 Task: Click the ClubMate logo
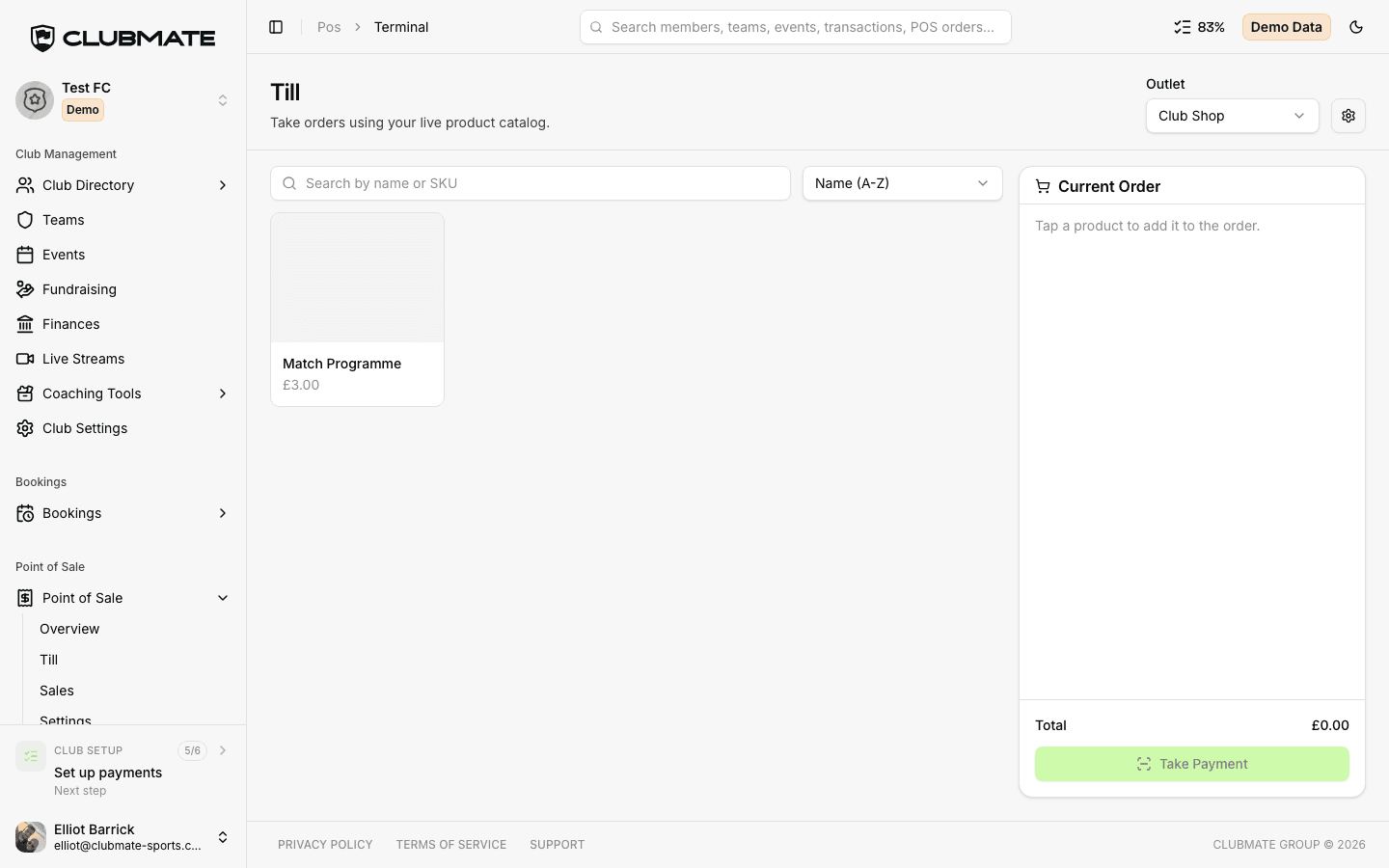click(123, 38)
